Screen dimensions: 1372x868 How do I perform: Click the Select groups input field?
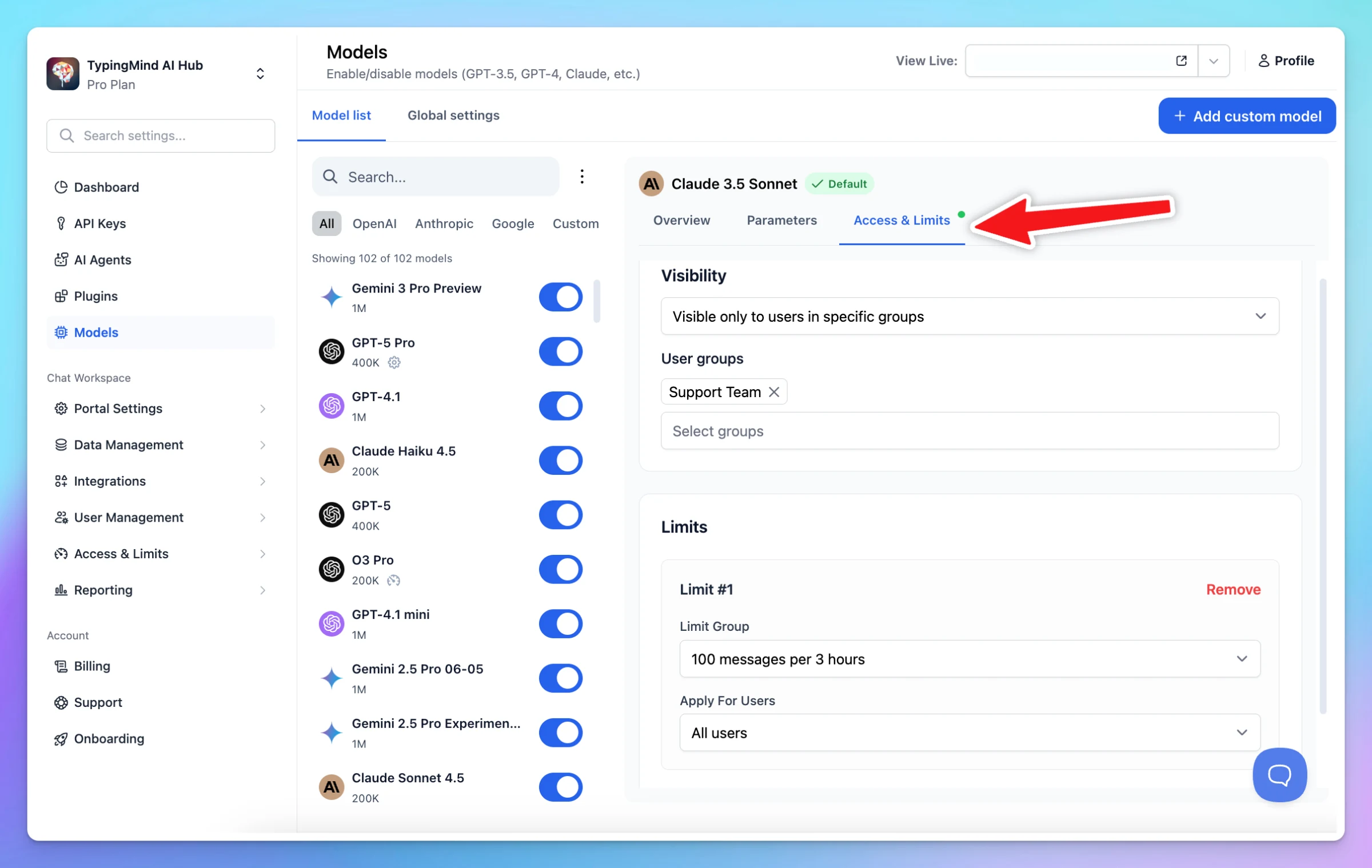[970, 431]
